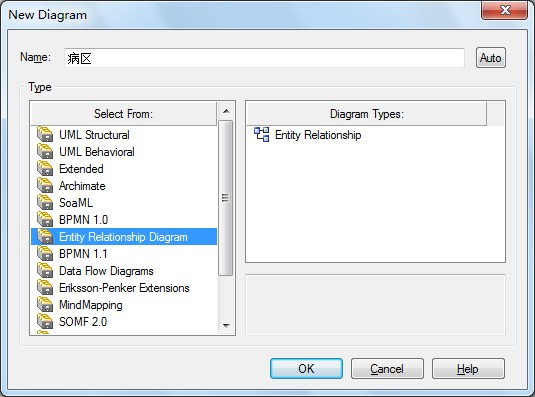This screenshot has width=535, height=397.
Task: Click the UML Behavioral folder icon
Action: point(45,151)
